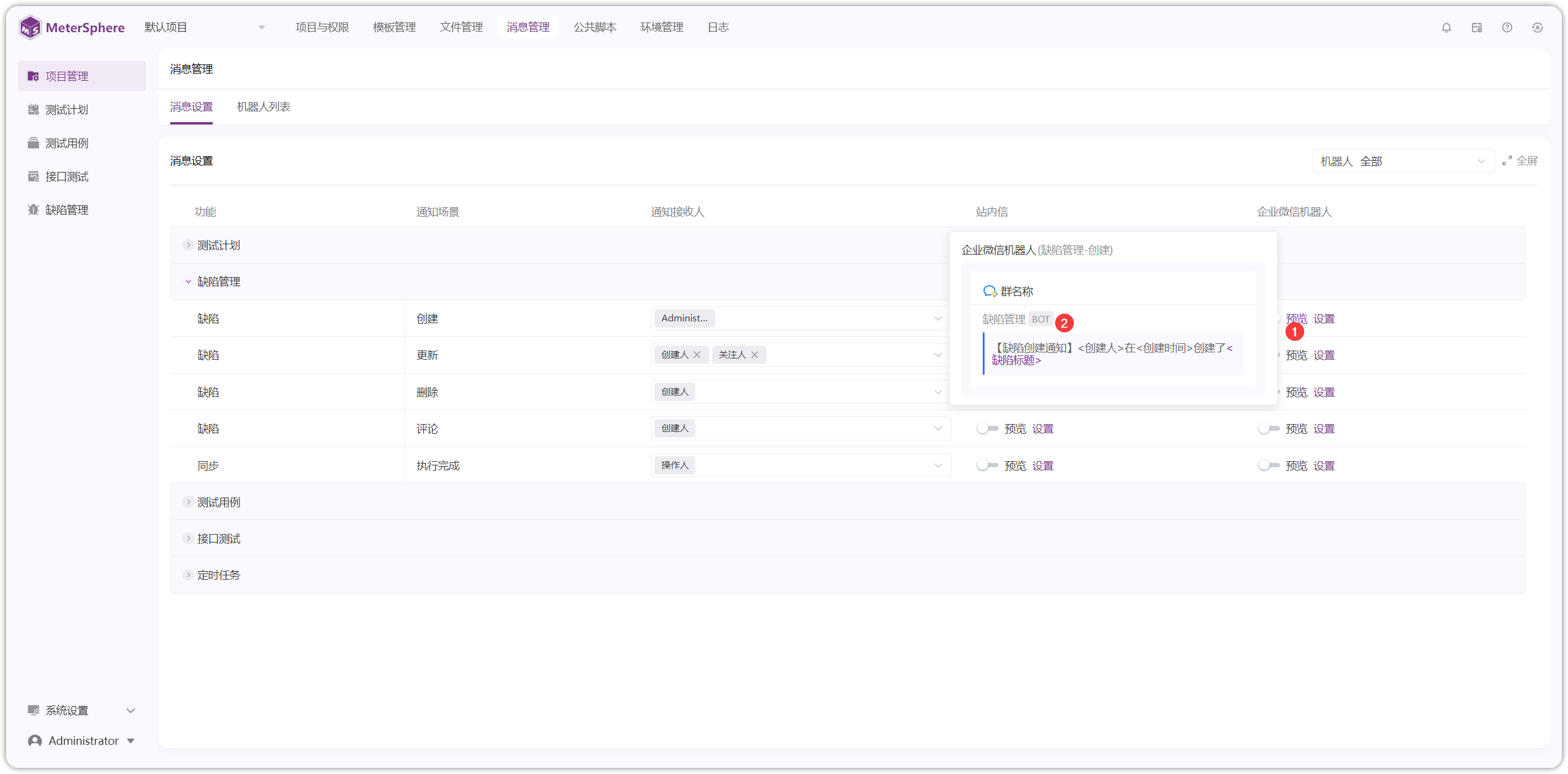Expand the 接口测试 group row
The width and height of the screenshot is (1568, 774).
(188, 538)
